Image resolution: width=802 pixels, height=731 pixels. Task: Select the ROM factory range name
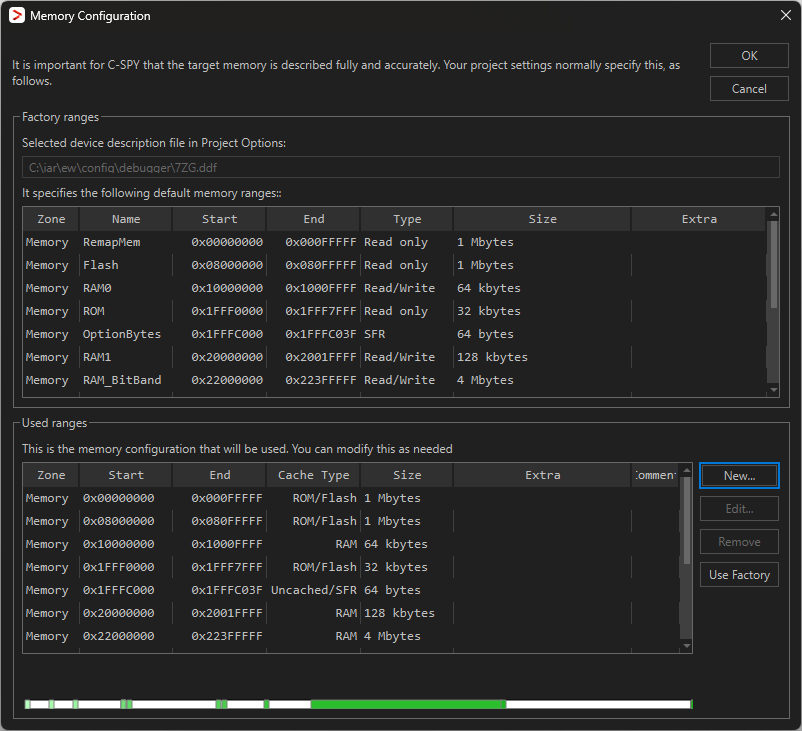pyautogui.click(x=94, y=311)
